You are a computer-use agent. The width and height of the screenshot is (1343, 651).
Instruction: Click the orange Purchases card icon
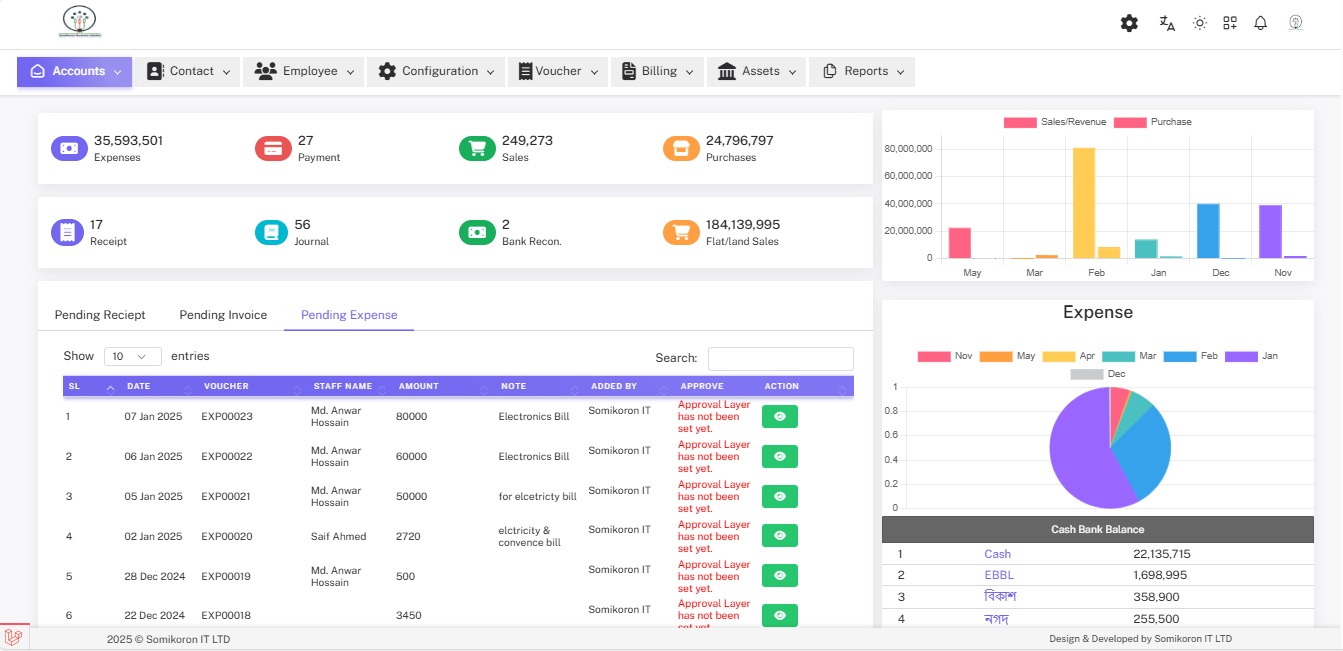click(681, 148)
